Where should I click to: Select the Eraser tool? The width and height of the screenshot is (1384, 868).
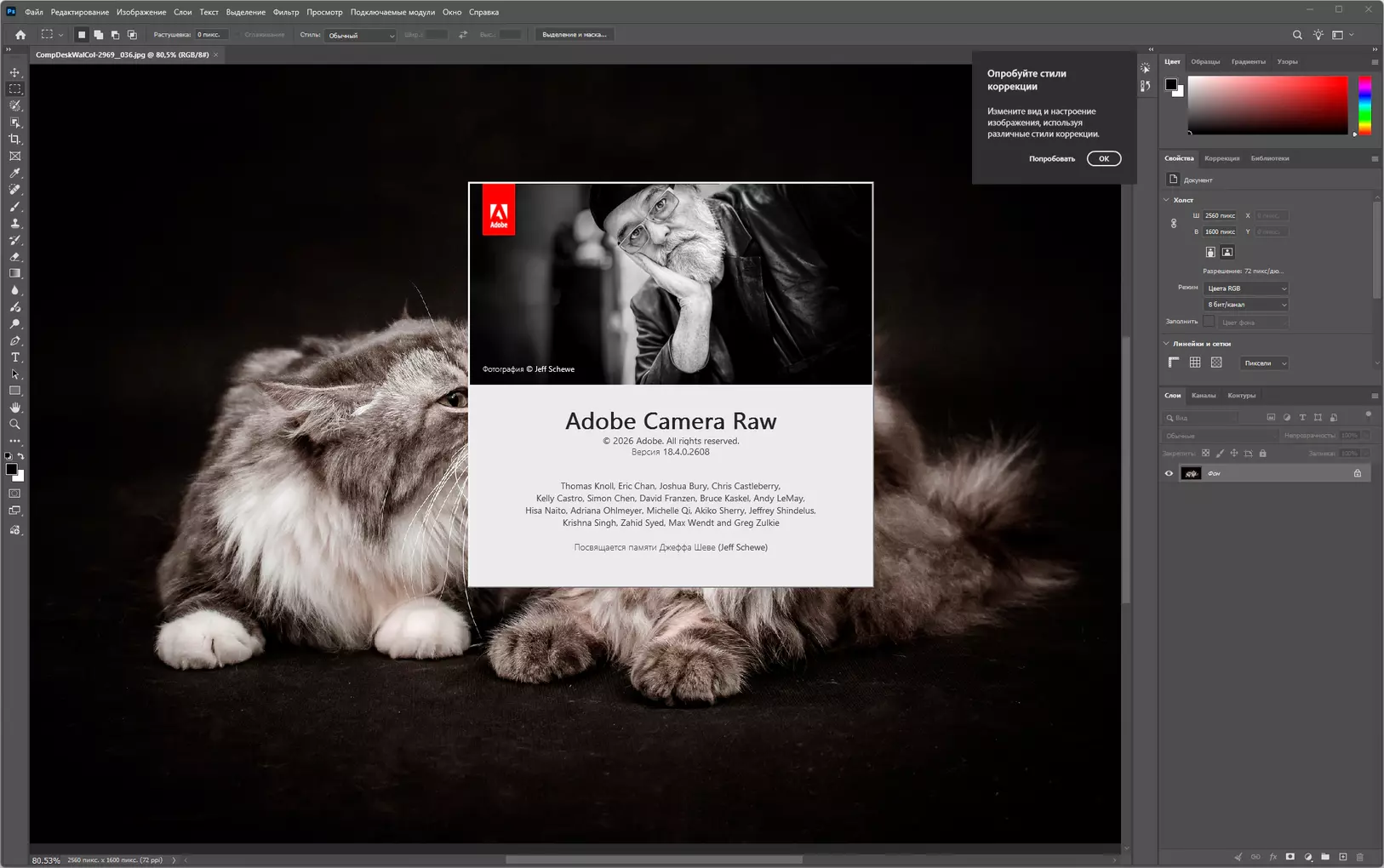pyautogui.click(x=15, y=257)
